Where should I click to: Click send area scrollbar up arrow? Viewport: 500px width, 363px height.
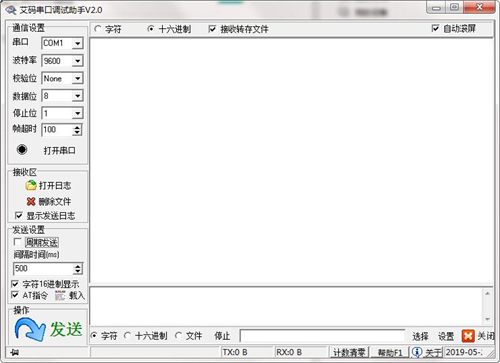coord(487,294)
